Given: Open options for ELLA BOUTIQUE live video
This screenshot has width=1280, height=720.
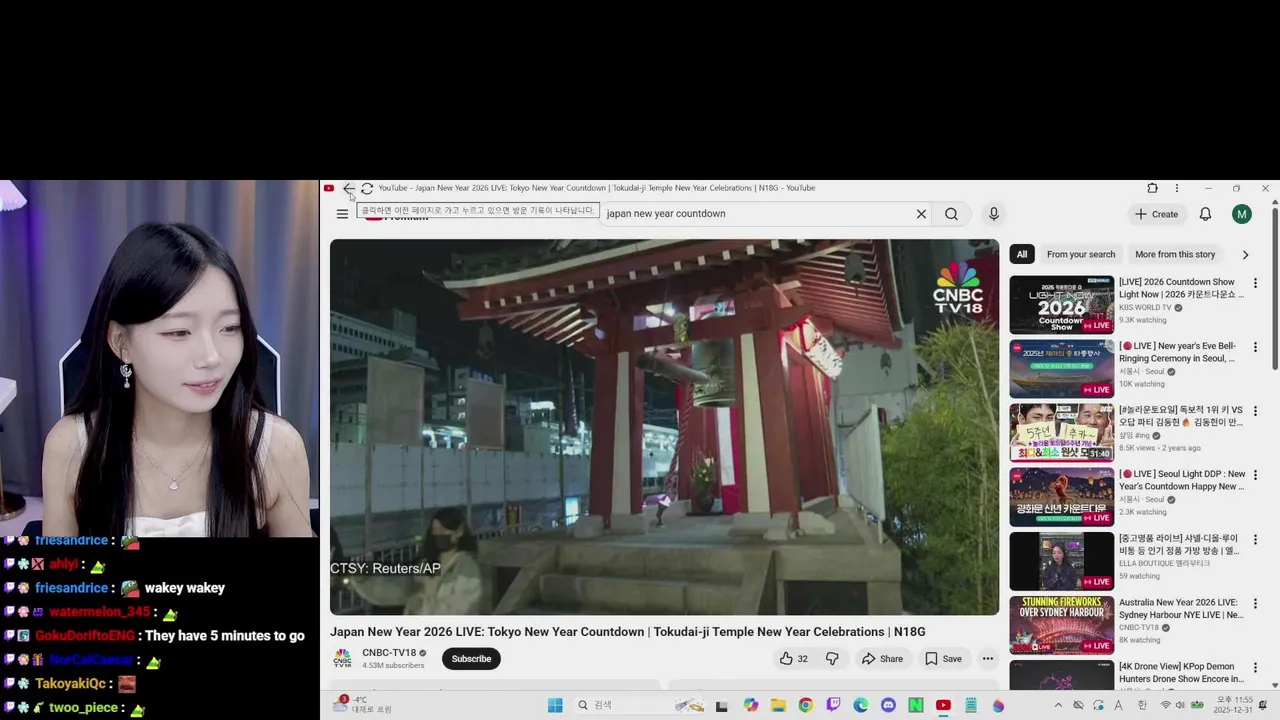Looking at the screenshot, I should tap(1255, 540).
